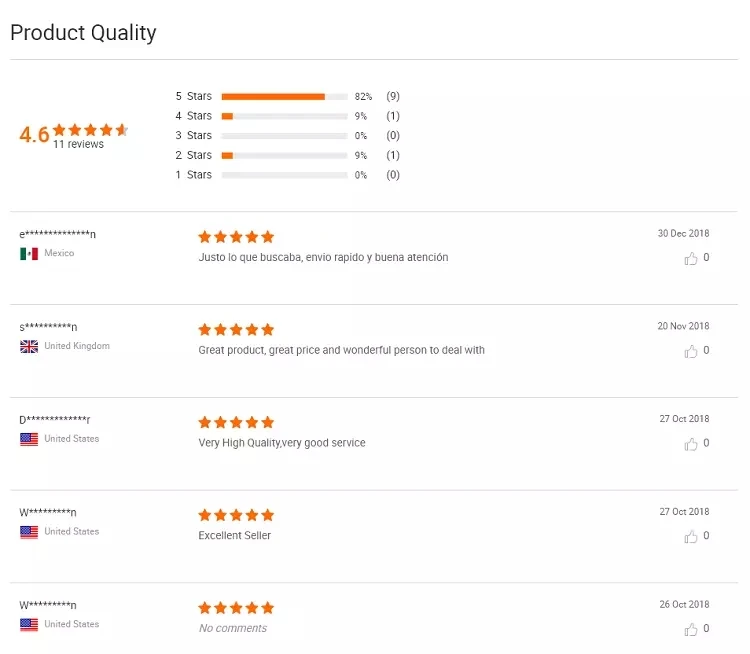This screenshot has height=654, width=750.
Task: Click the Product Quality heading
Action: [83, 32]
